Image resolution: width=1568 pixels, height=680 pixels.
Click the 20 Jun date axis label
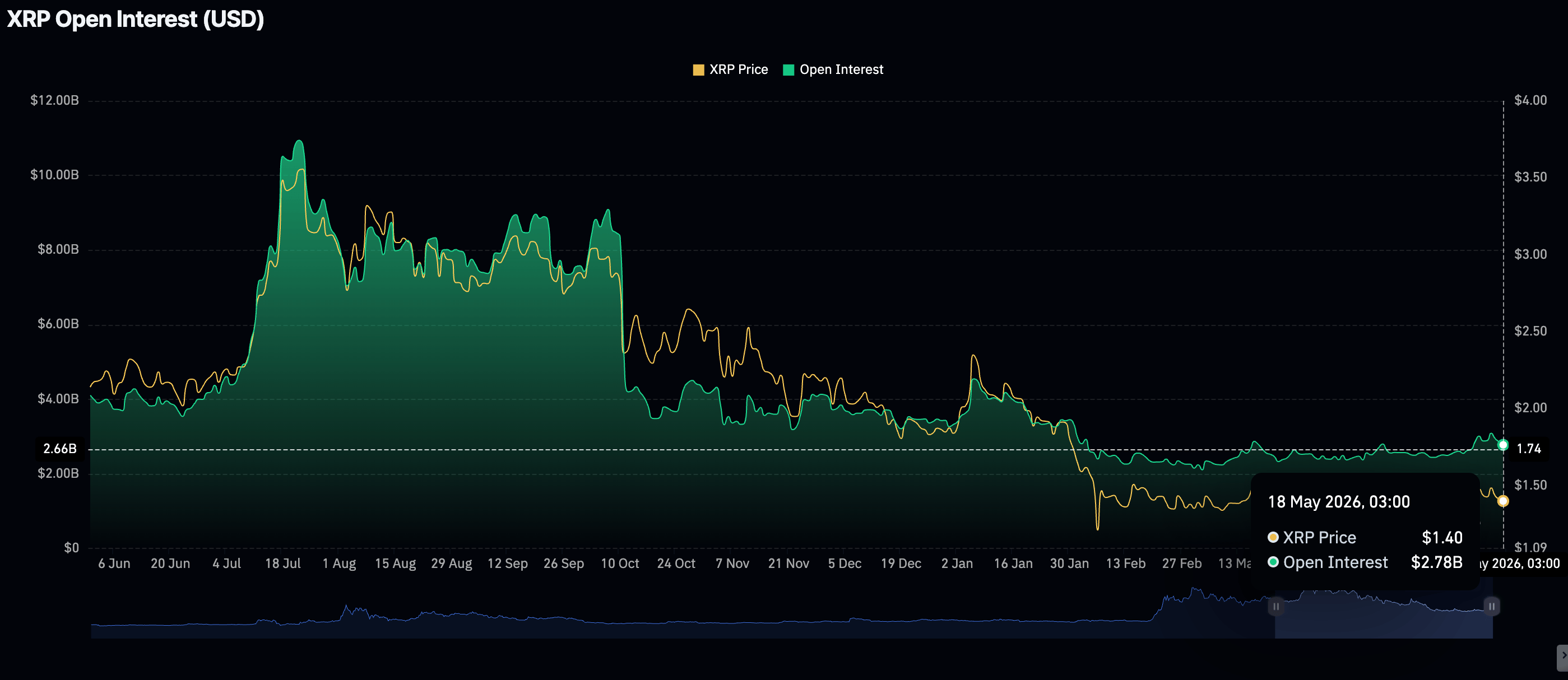(x=170, y=564)
